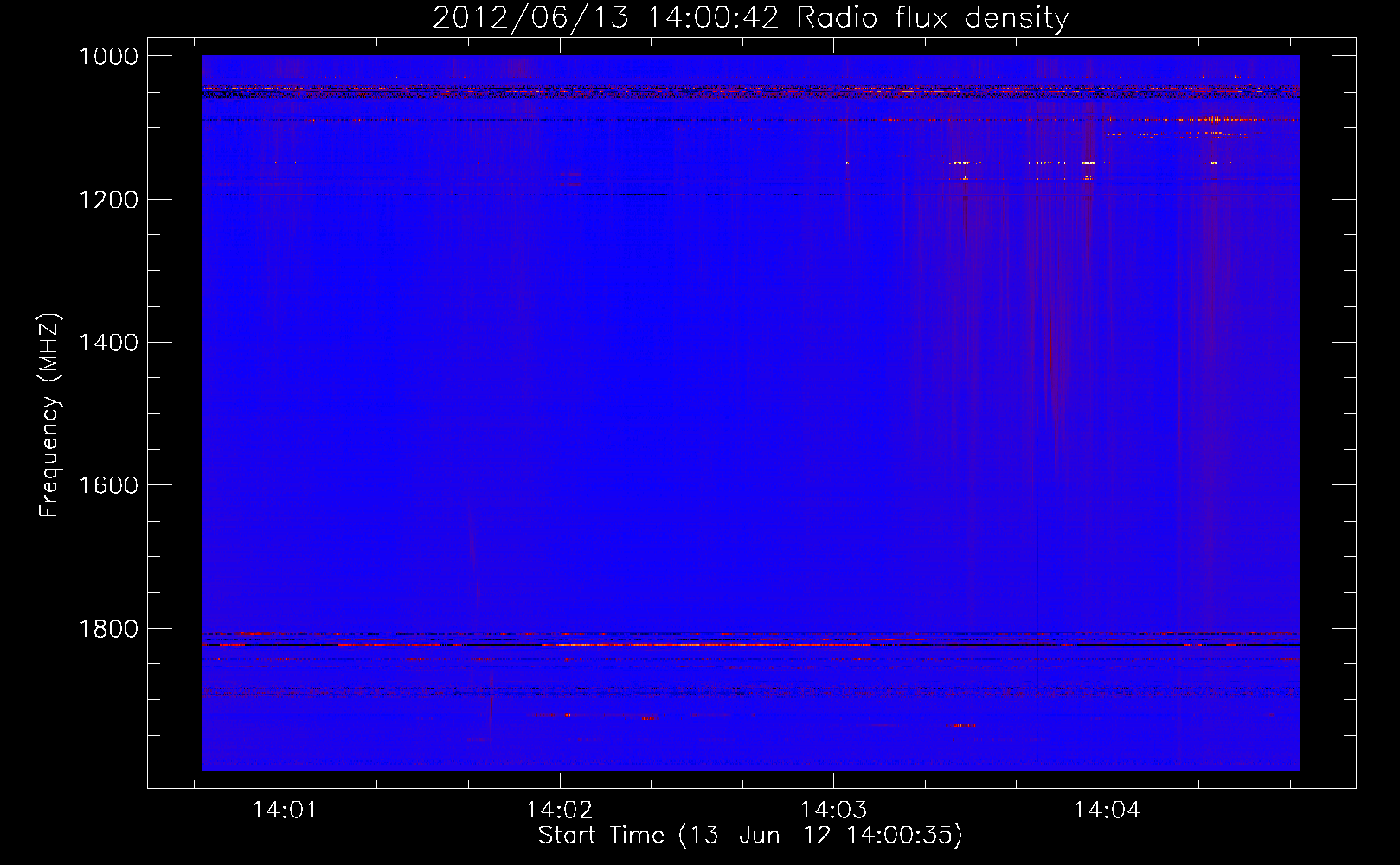
Task: Click the 1400 frequency tick label
Action: pyautogui.click(x=108, y=343)
